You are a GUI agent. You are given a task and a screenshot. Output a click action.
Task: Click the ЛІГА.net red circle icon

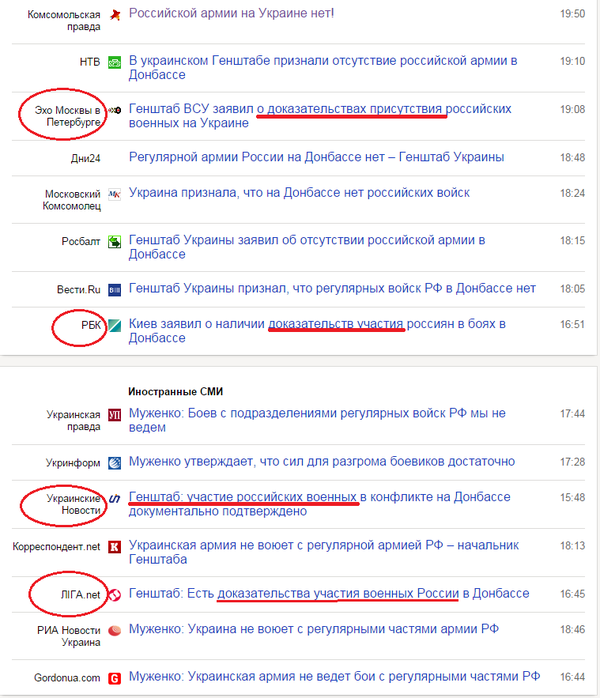tap(114, 595)
